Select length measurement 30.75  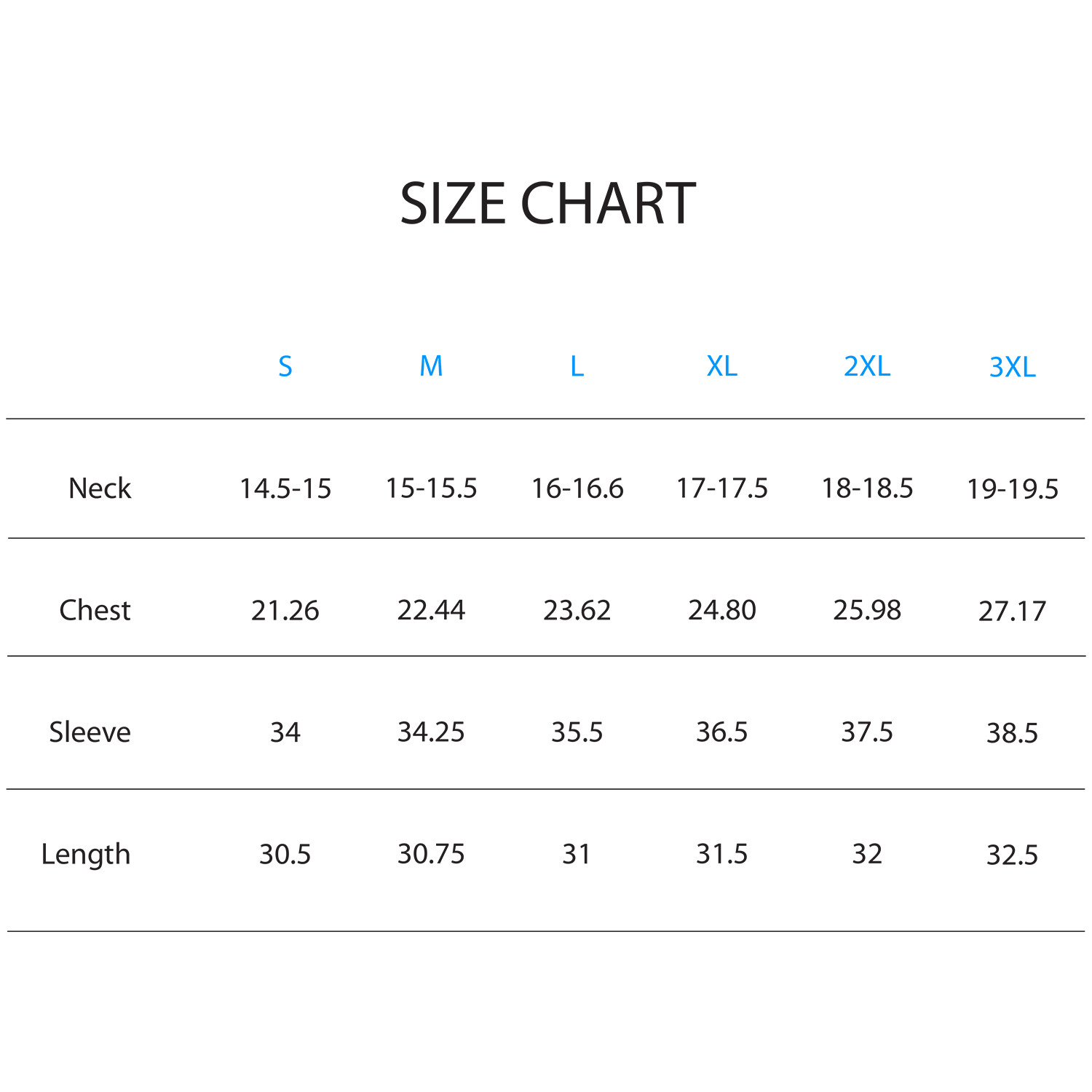pos(431,854)
